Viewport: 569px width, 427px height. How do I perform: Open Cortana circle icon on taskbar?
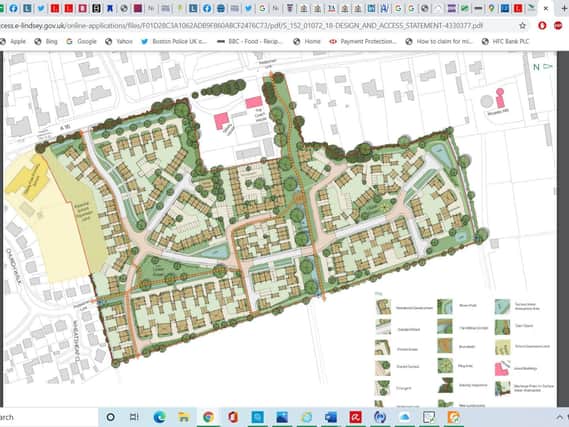click(x=111, y=417)
